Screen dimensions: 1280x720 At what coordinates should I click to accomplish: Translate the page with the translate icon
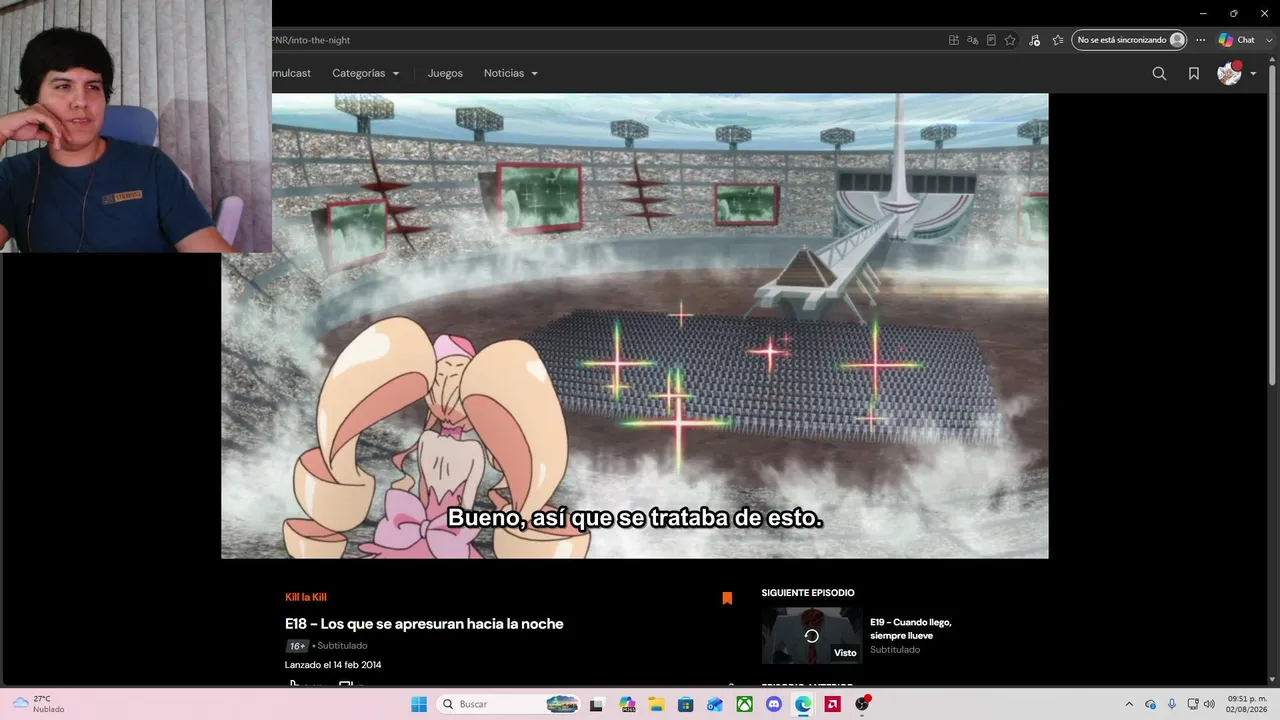(972, 40)
